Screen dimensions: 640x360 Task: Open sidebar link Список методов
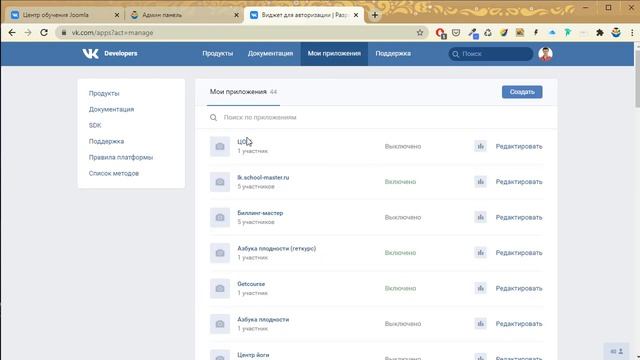[114, 173]
